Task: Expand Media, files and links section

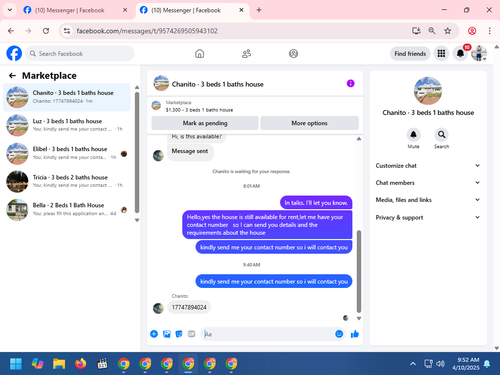Action: pos(428,200)
